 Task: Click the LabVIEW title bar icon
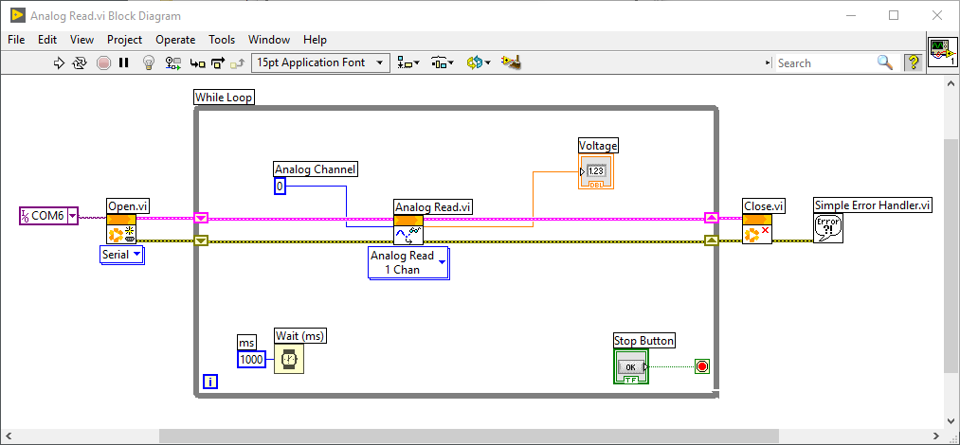click(18, 15)
